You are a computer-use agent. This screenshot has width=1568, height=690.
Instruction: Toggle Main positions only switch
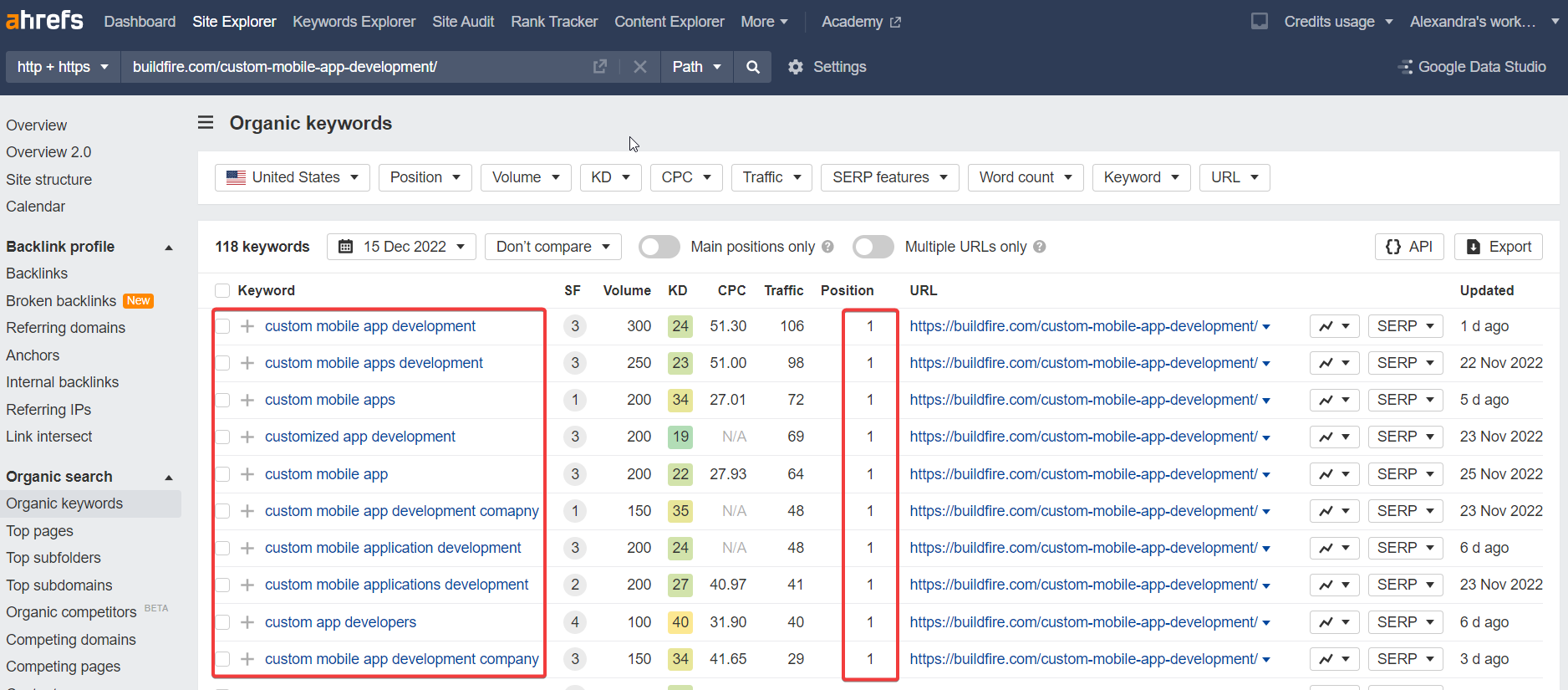(659, 247)
